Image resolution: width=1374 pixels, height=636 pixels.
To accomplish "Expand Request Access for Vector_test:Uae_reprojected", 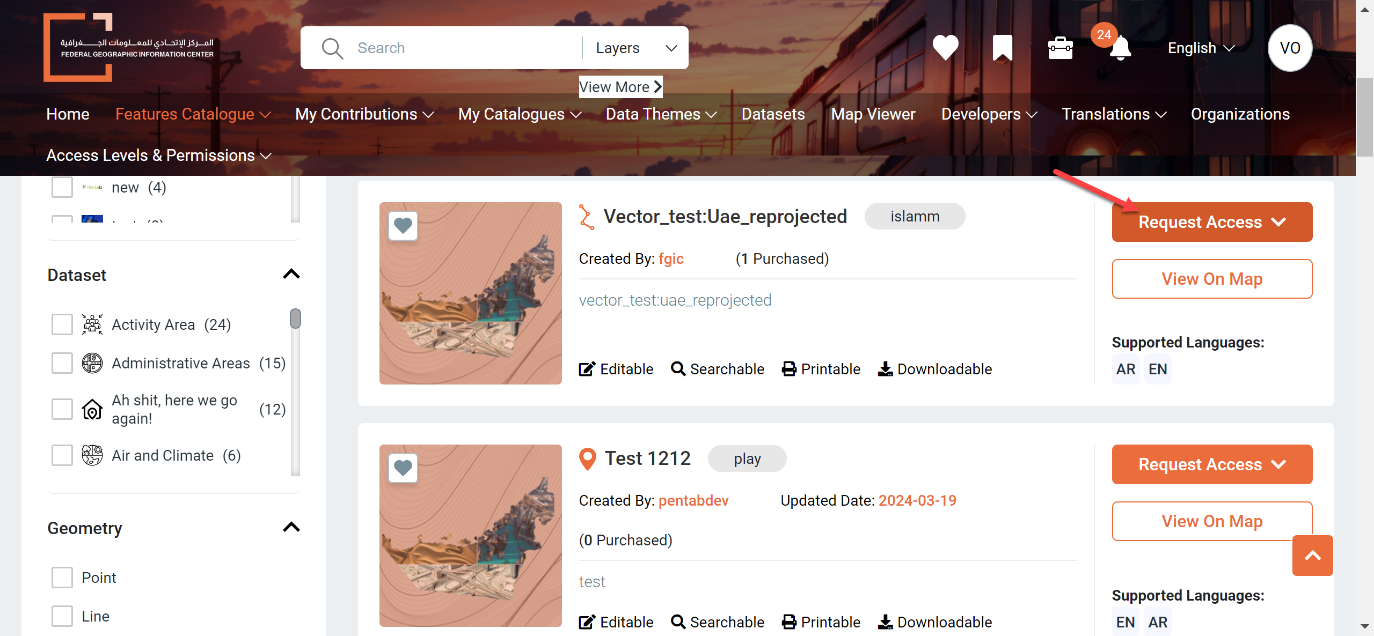I will point(1212,222).
